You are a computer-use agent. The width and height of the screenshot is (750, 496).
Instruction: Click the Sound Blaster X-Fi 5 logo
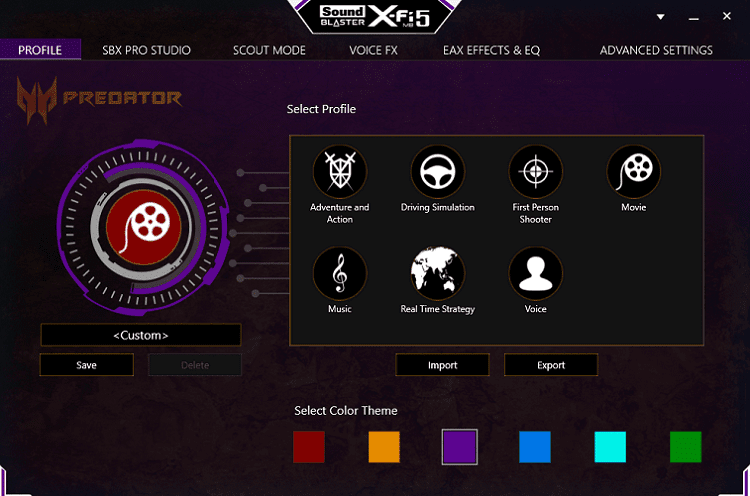(375, 17)
